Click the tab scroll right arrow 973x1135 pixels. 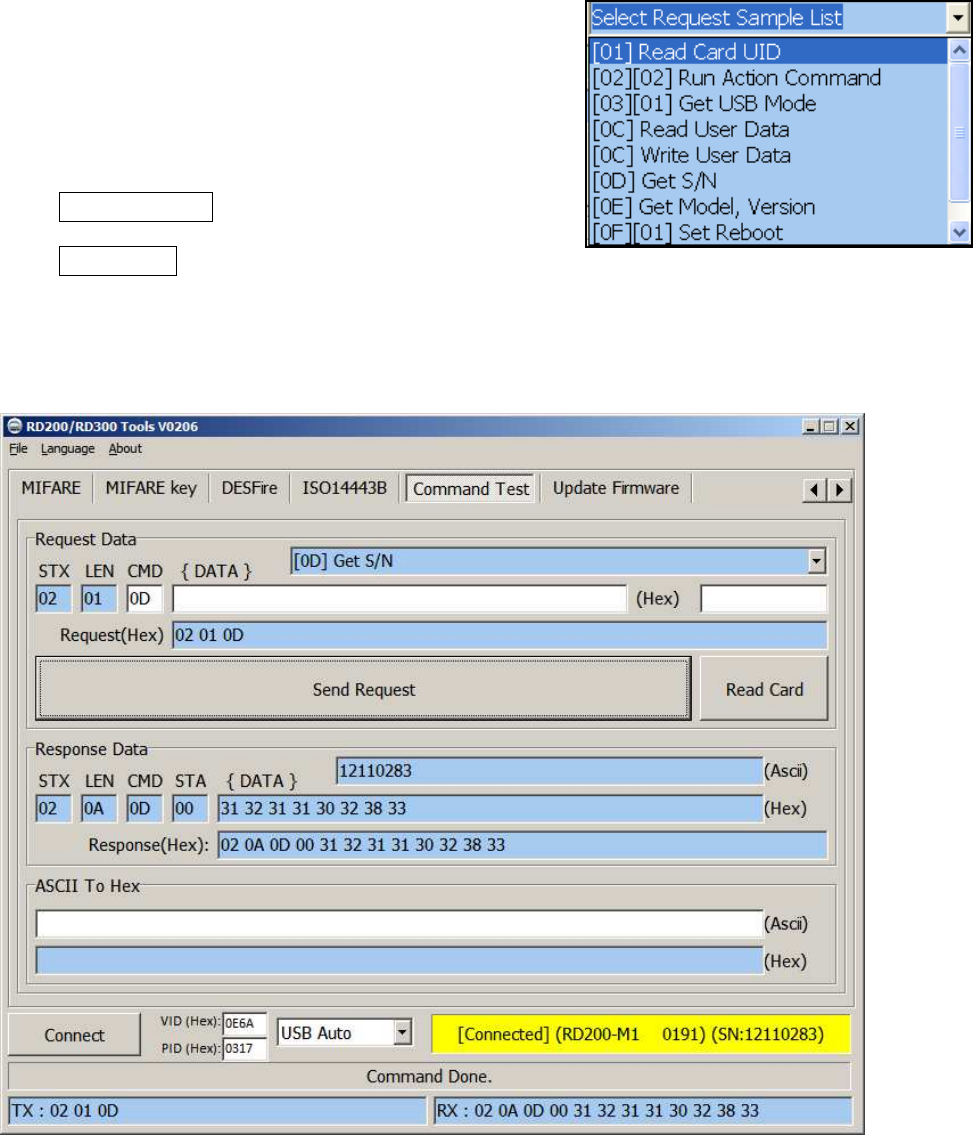point(839,490)
